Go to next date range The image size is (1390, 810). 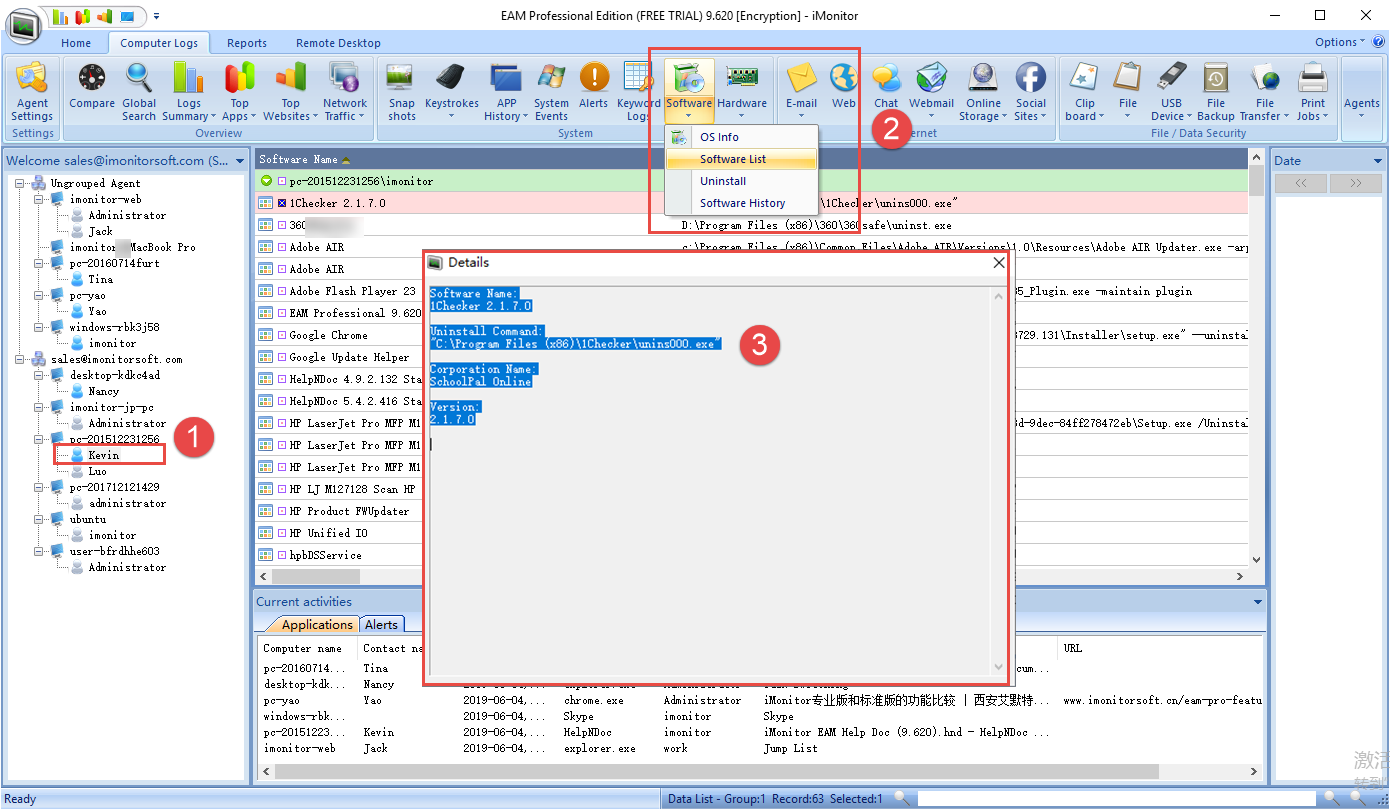(1355, 183)
